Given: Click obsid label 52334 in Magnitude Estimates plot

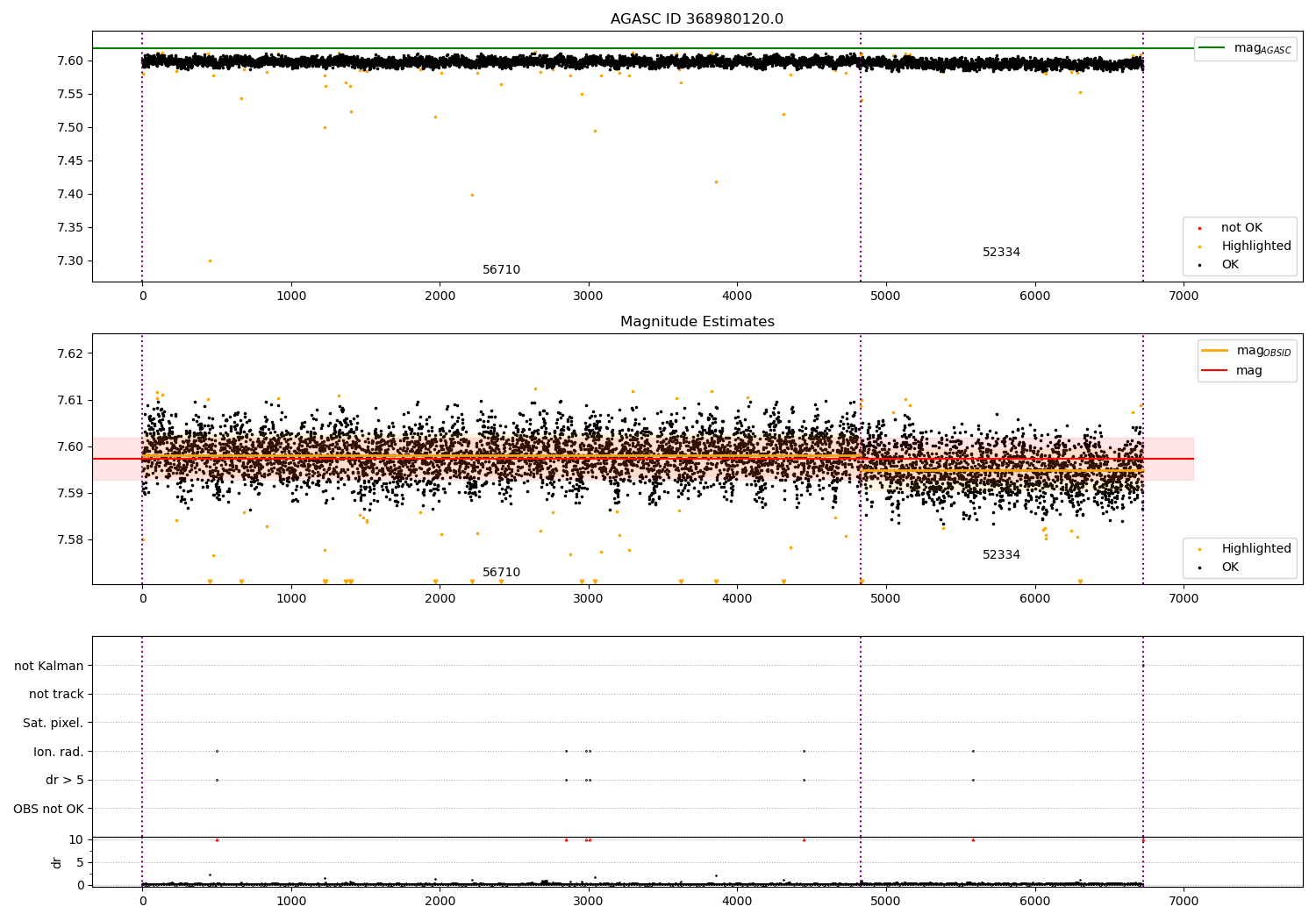Looking at the screenshot, I should (x=1001, y=555).
